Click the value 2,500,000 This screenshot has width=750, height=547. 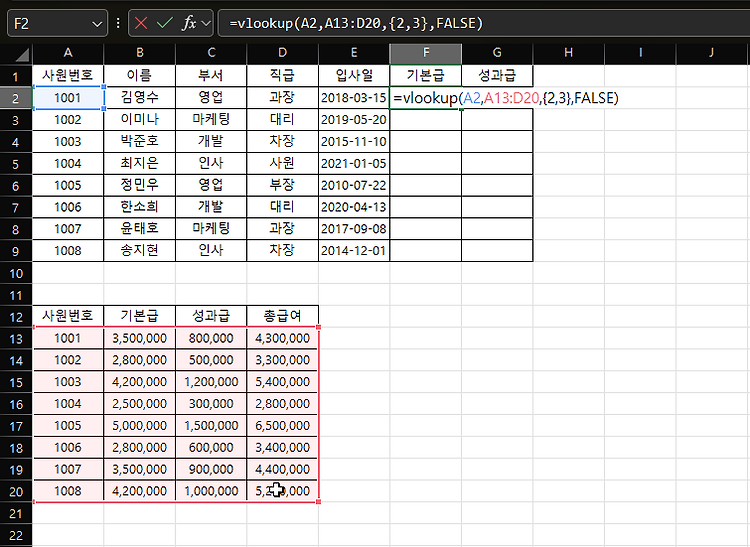(139, 404)
